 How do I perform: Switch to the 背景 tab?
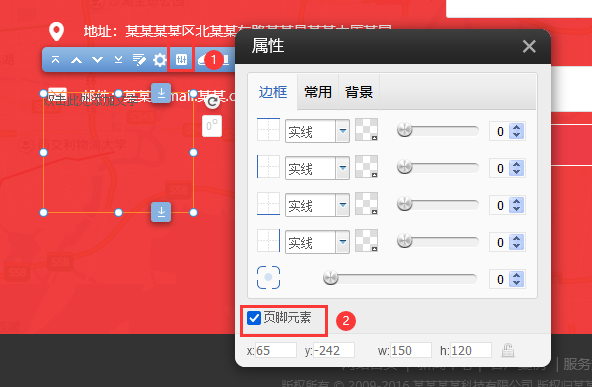(x=359, y=92)
